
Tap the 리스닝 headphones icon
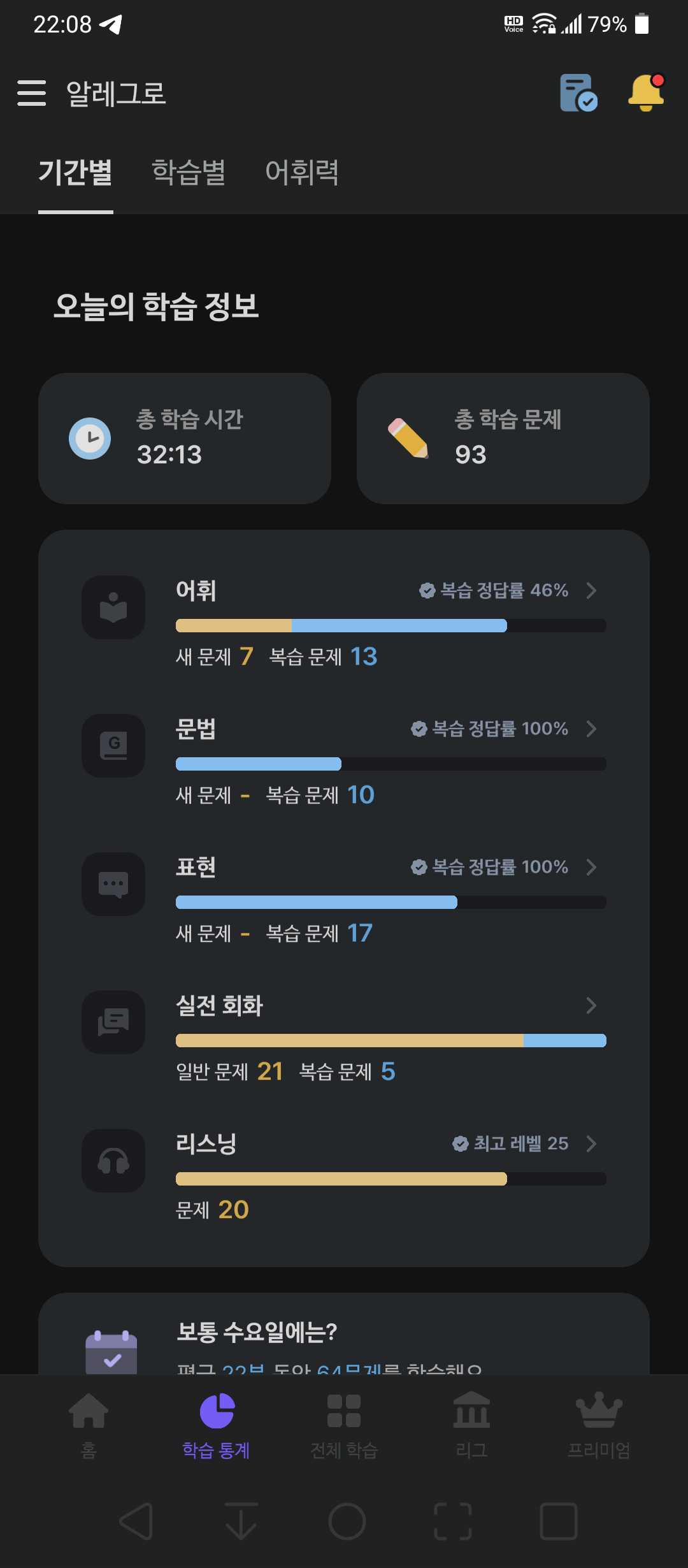(x=113, y=1161)
